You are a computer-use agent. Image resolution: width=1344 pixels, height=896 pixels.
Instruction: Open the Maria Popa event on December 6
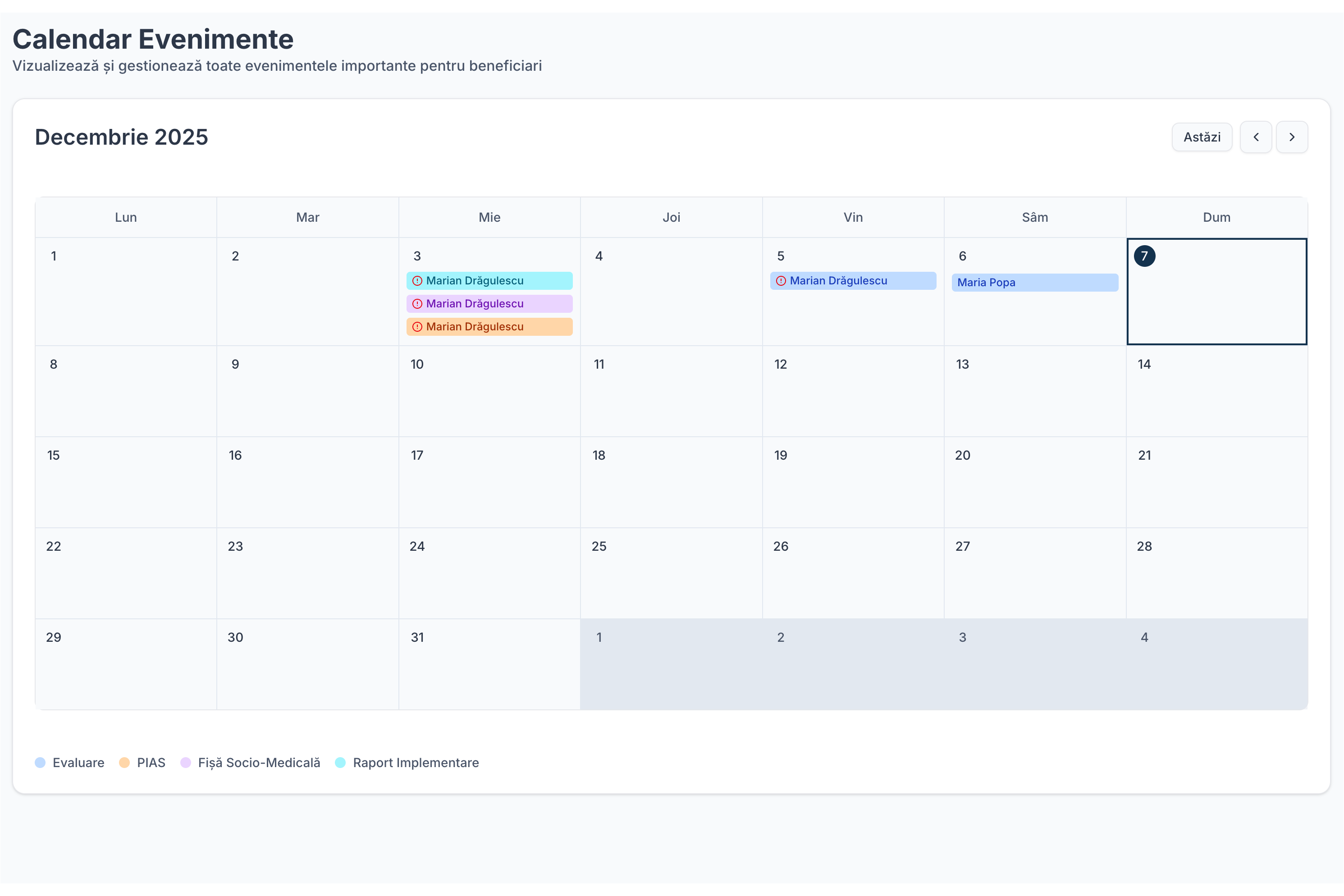point(1034,282)
